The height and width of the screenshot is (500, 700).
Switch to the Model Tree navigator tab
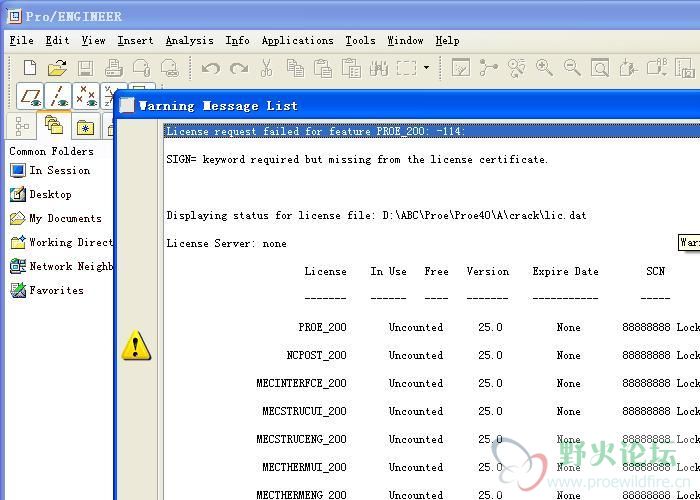point(22,126)
